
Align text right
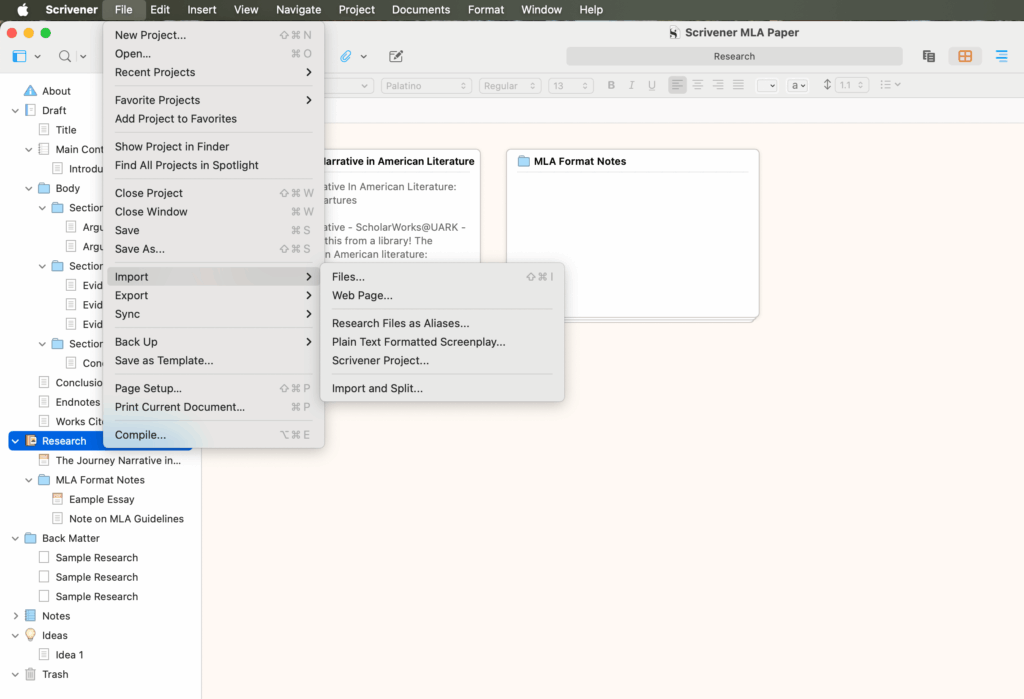[x=718, y=85]
